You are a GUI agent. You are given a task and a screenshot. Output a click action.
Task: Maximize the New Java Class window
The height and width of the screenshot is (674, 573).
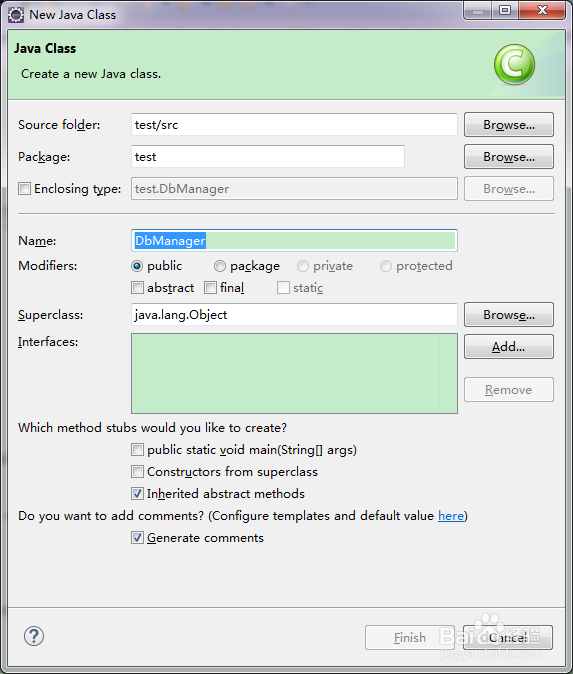(505, 10)
